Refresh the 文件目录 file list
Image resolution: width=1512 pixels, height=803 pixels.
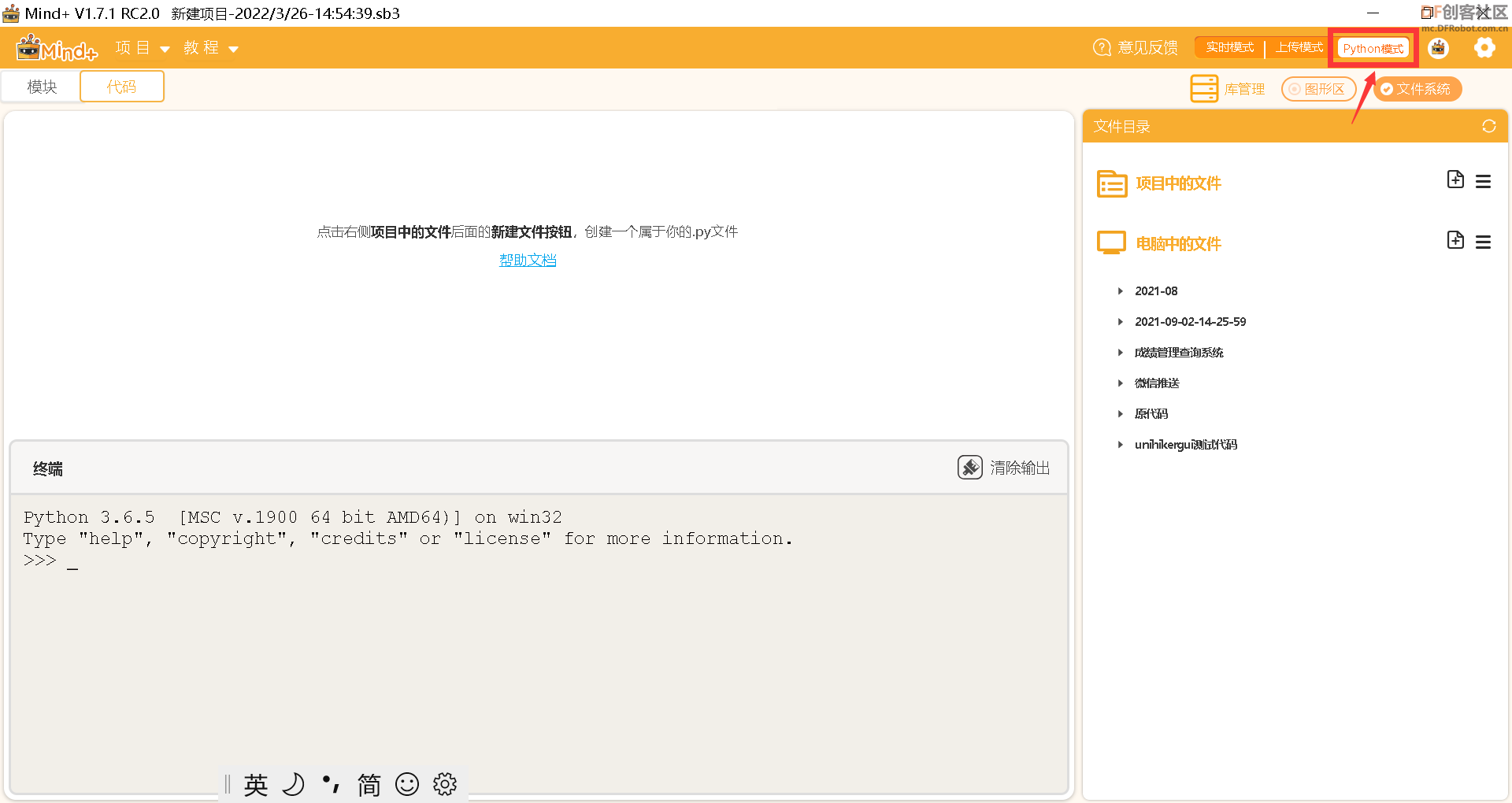click(x=1489, y=126)
